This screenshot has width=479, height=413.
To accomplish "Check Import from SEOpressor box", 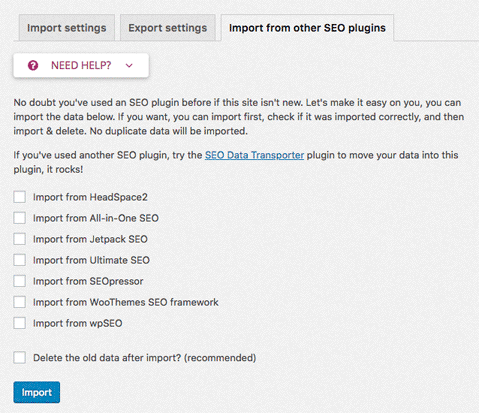I will (20, 281).
